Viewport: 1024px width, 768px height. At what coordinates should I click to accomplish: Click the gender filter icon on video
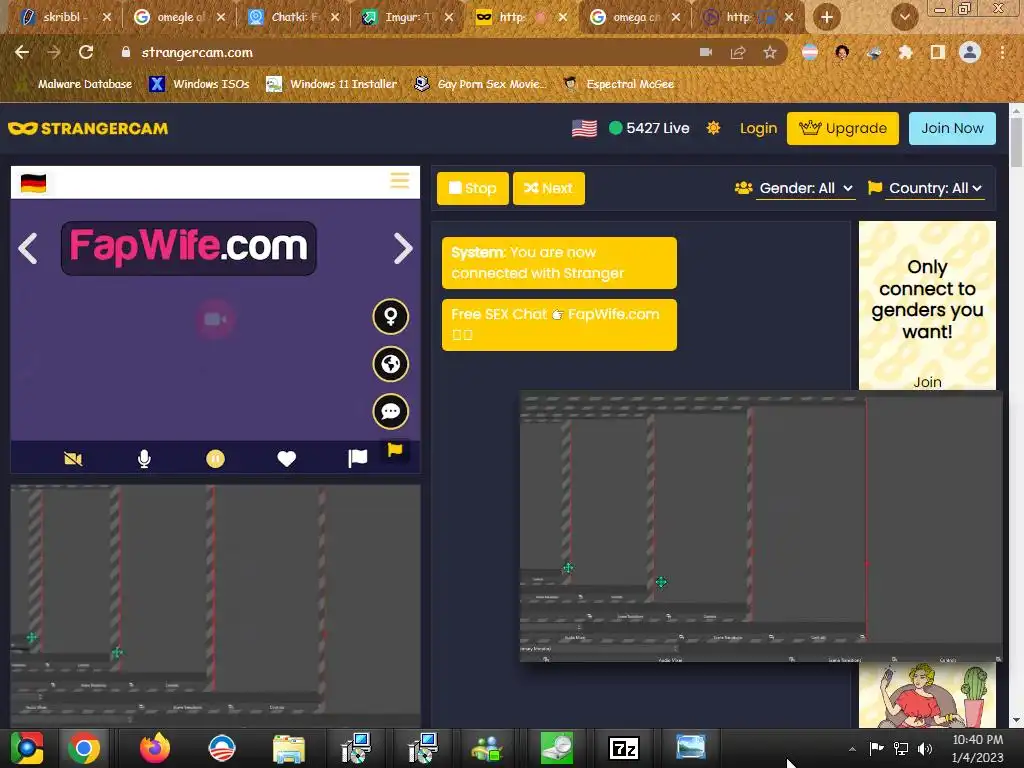pos(391,317)
